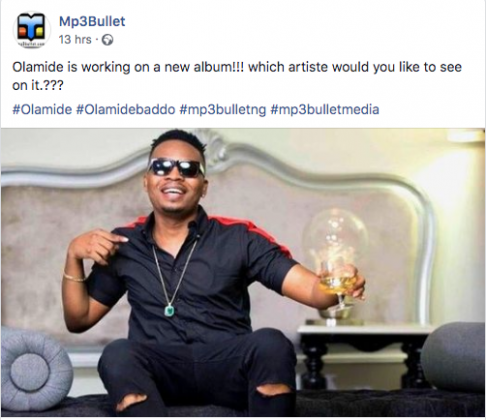The width and height of the screenshot is (486, 420).
Task: Open the Mp3Bullet profile avatar
Action: [31, 30]
